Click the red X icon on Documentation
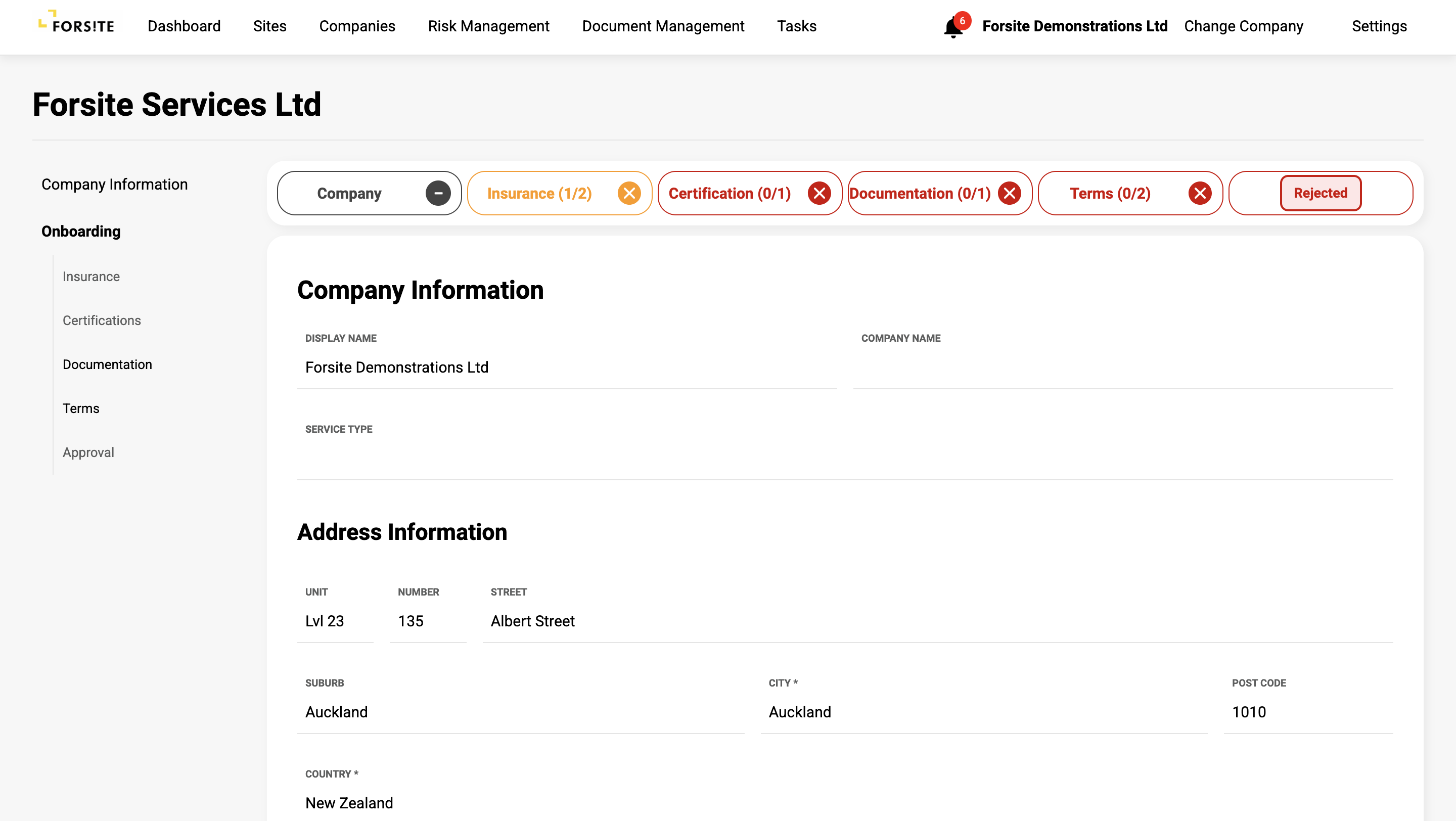This screenshot has height=821, width=1456. (x=1009, y=193)
